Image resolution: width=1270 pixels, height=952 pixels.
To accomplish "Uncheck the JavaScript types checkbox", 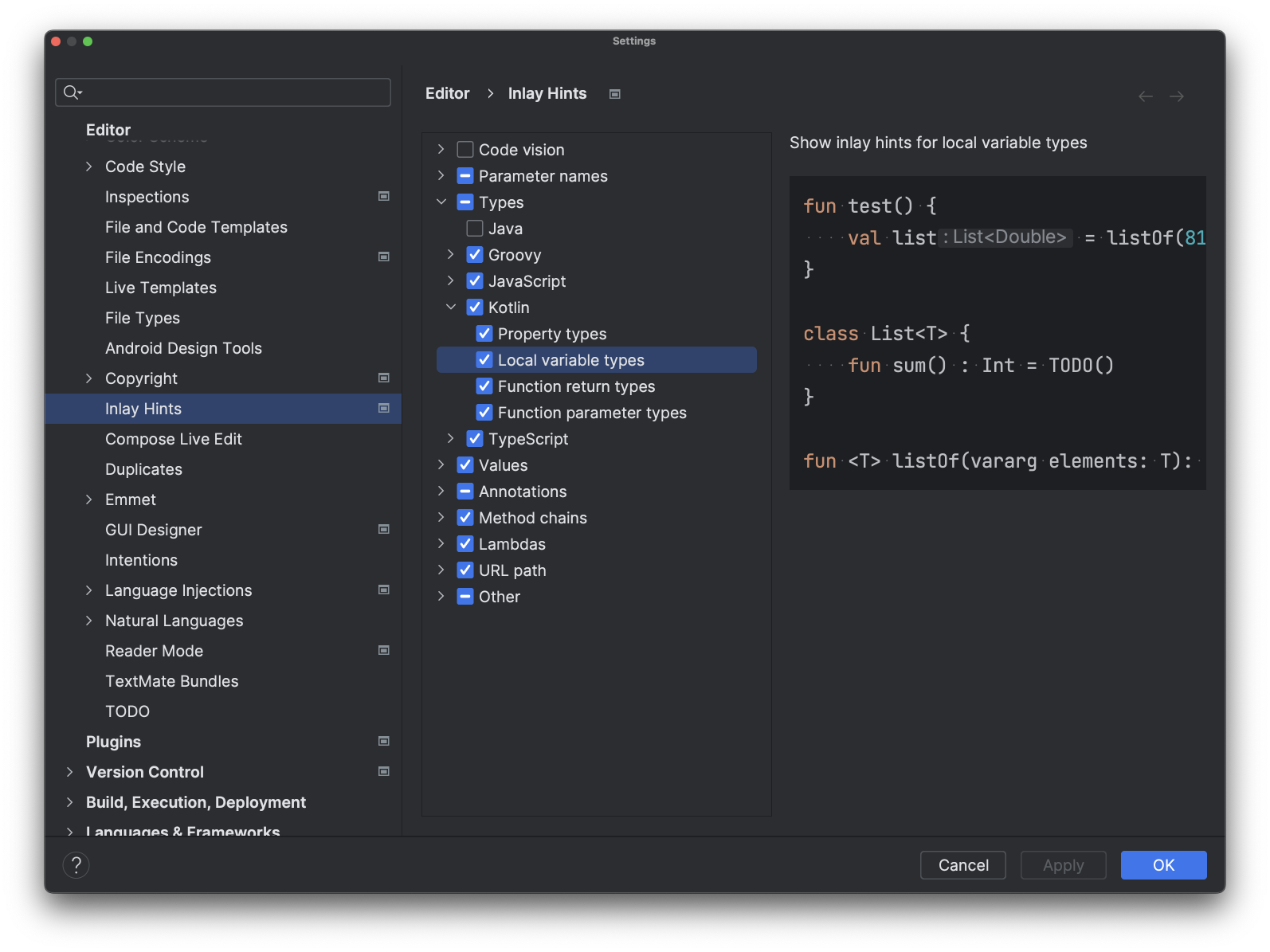I will 475,281.
